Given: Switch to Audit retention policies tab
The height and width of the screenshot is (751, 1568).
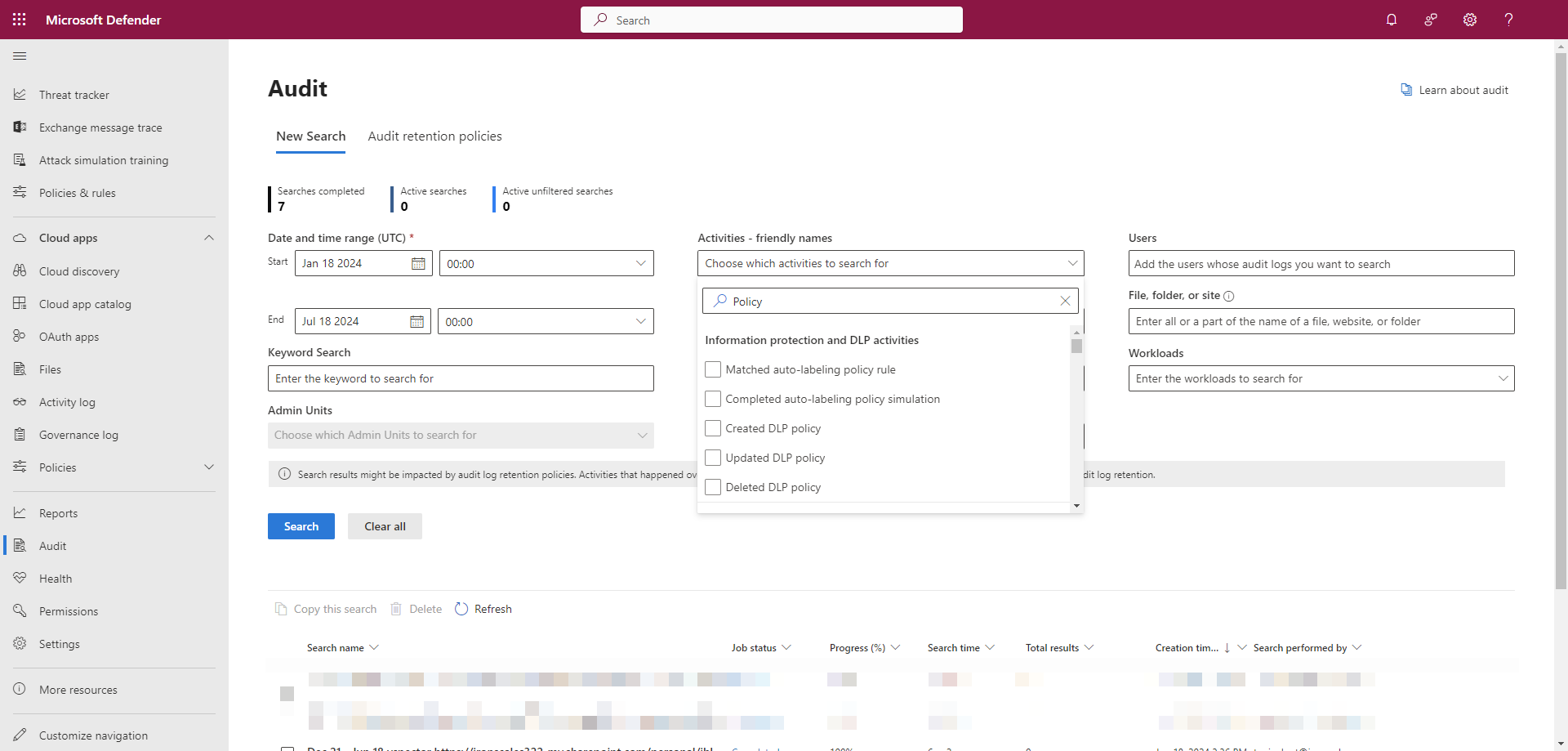Looking at the screenshot, I should (x=434, y=136).
